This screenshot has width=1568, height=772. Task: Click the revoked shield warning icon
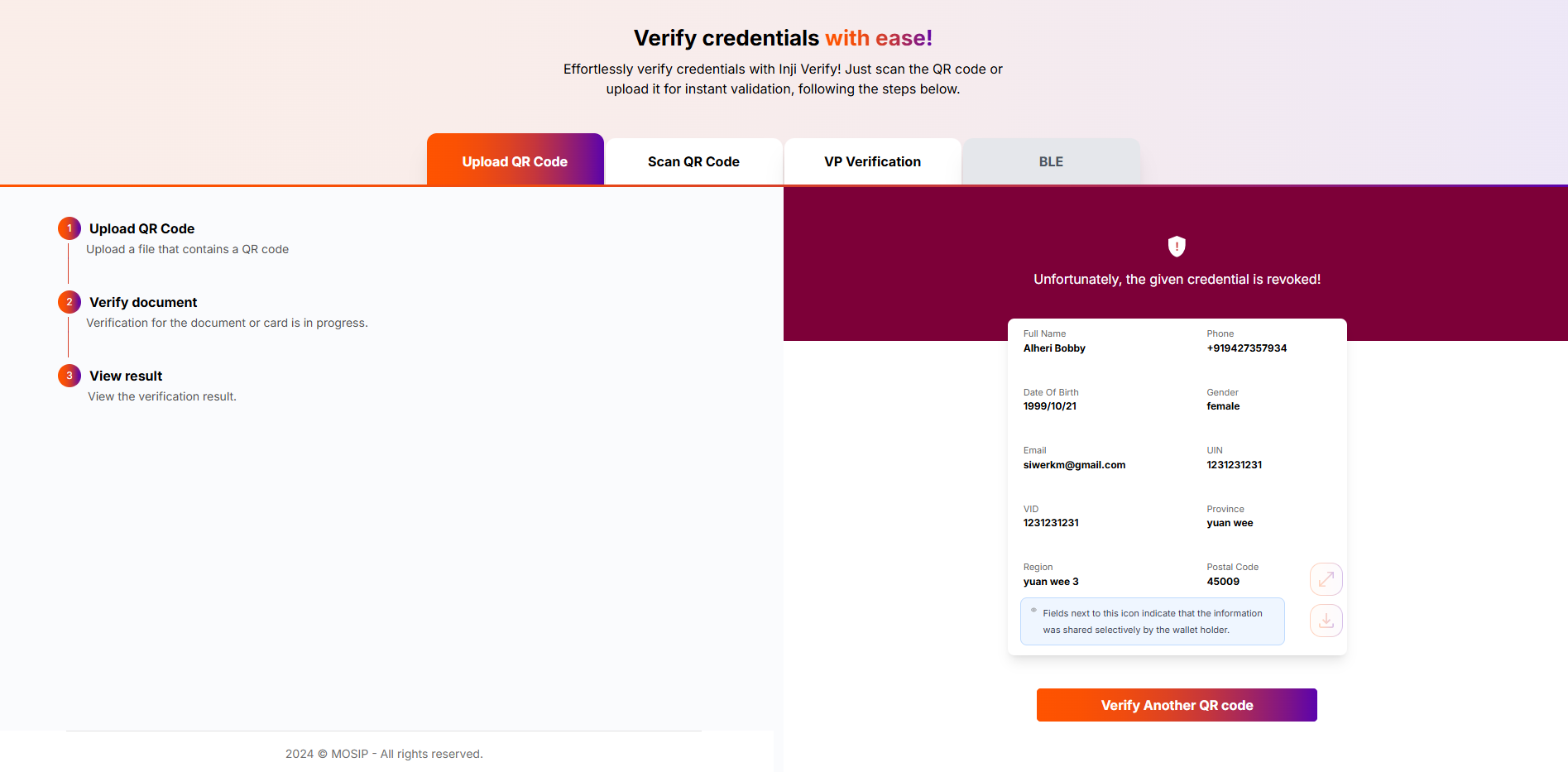(1177, 246)
